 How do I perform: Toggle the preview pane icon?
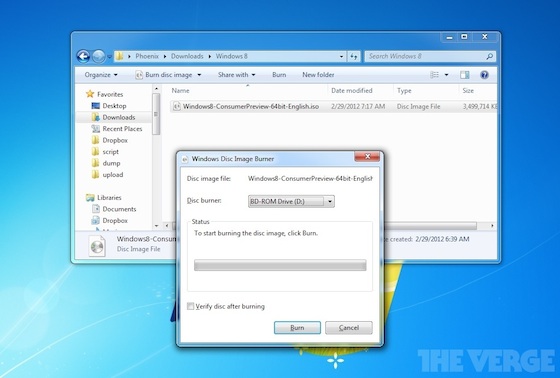465,75
